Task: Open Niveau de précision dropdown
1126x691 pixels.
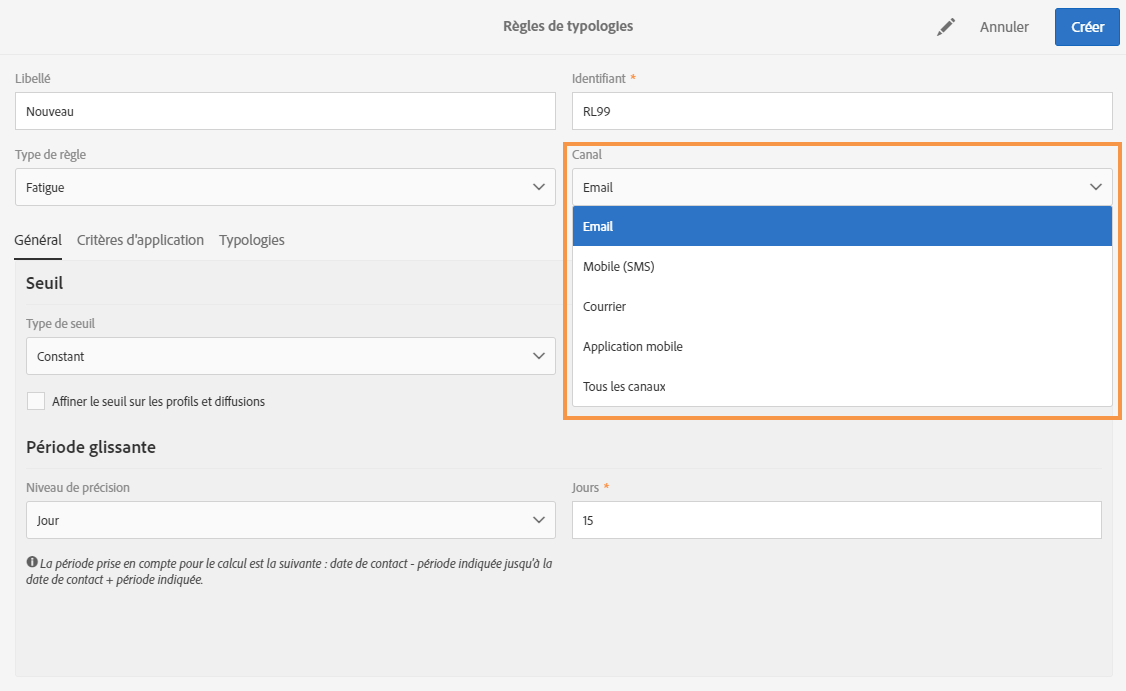Action: (290, 520)
